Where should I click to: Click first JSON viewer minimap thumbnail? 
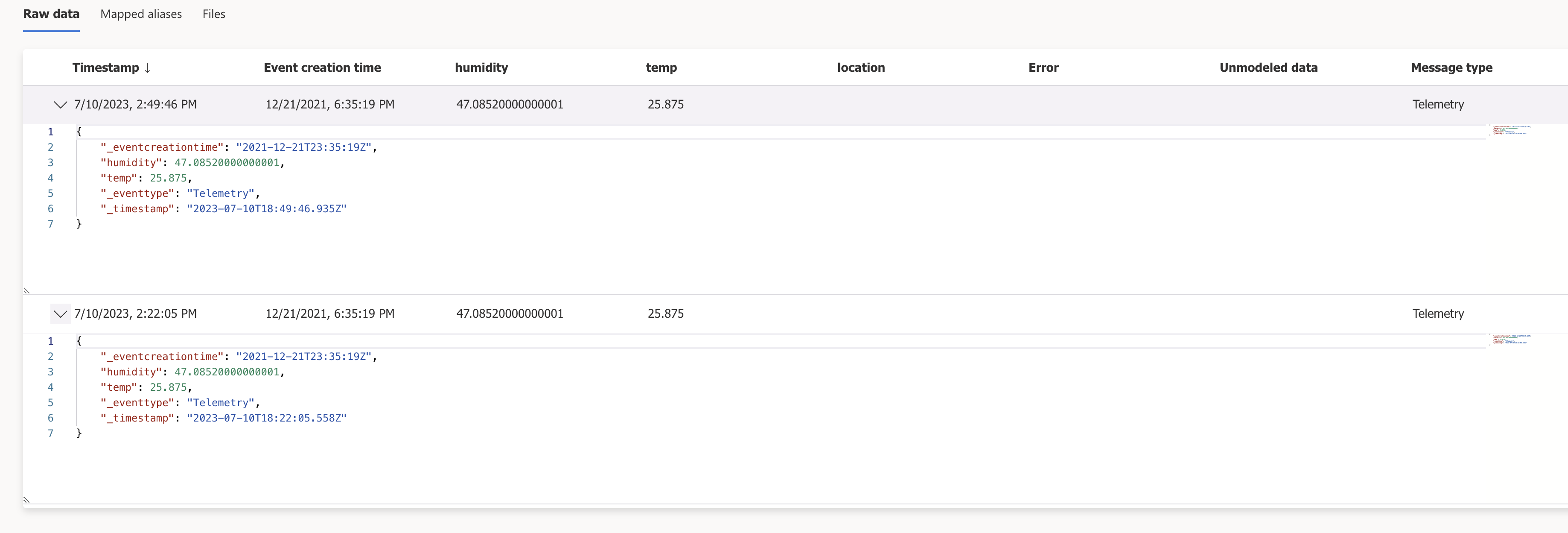pos(1510,130)
